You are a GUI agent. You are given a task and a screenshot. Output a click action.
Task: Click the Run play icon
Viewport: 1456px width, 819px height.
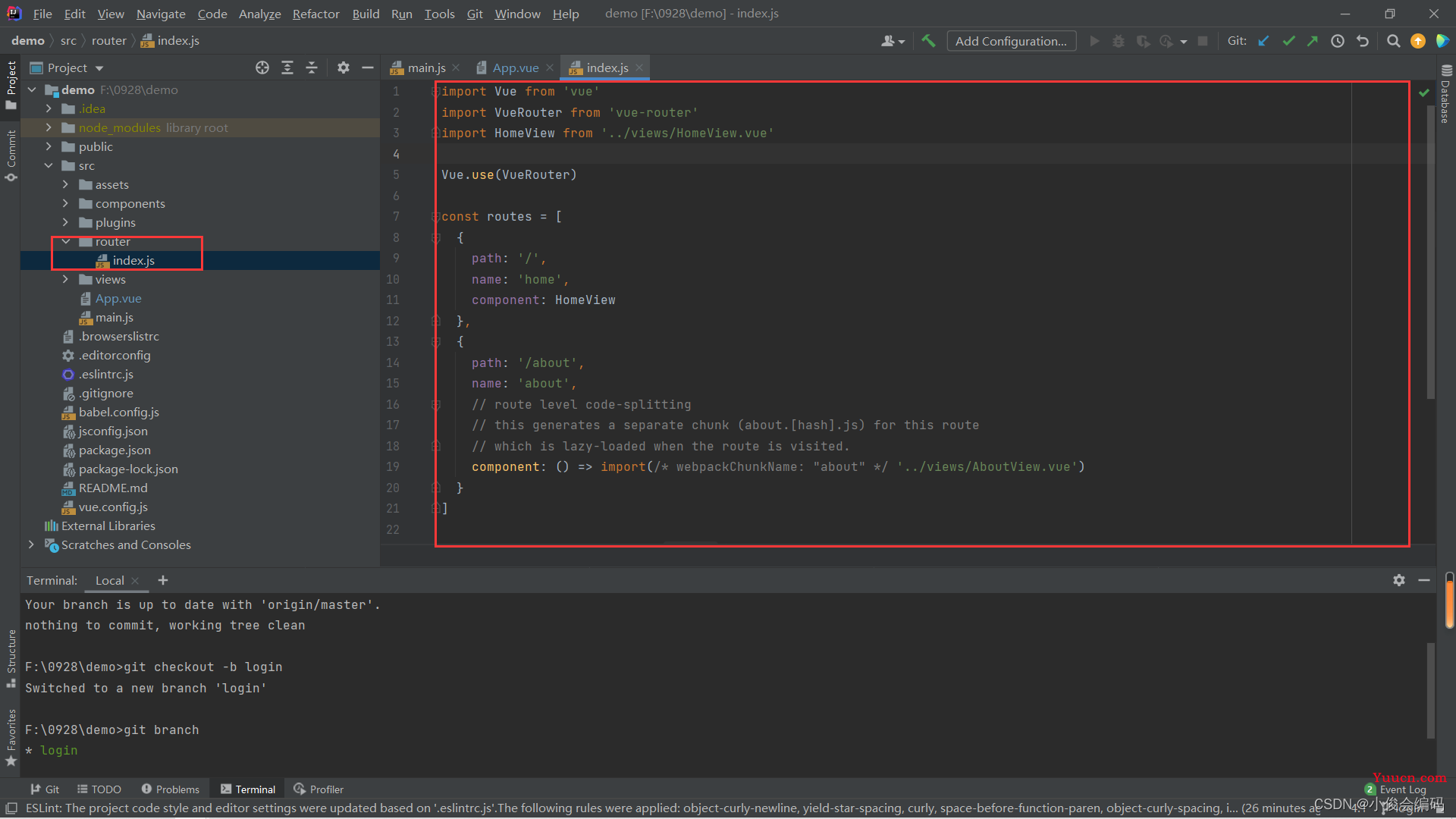pyautogui.click(x=1094, y=41)
